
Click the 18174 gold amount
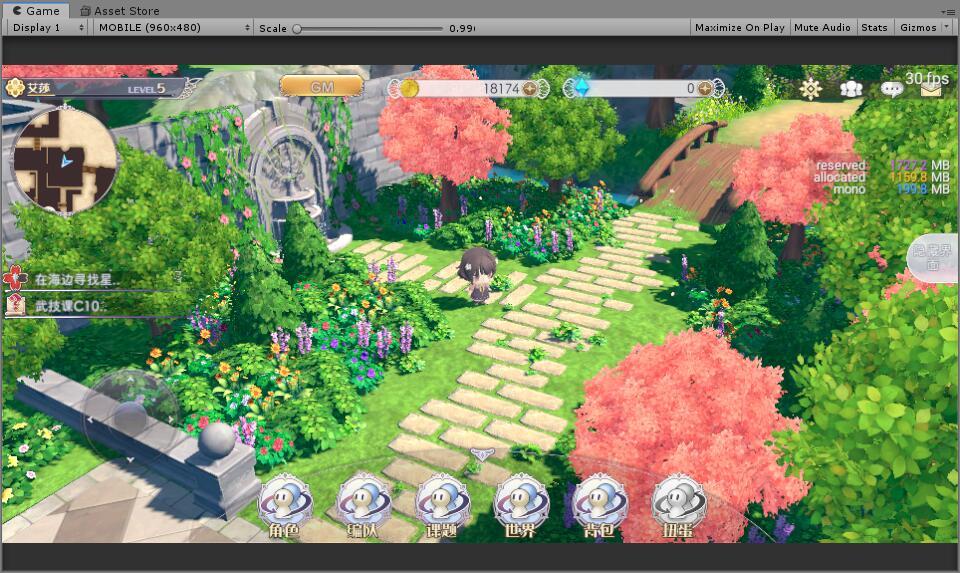tap(501, 89)
